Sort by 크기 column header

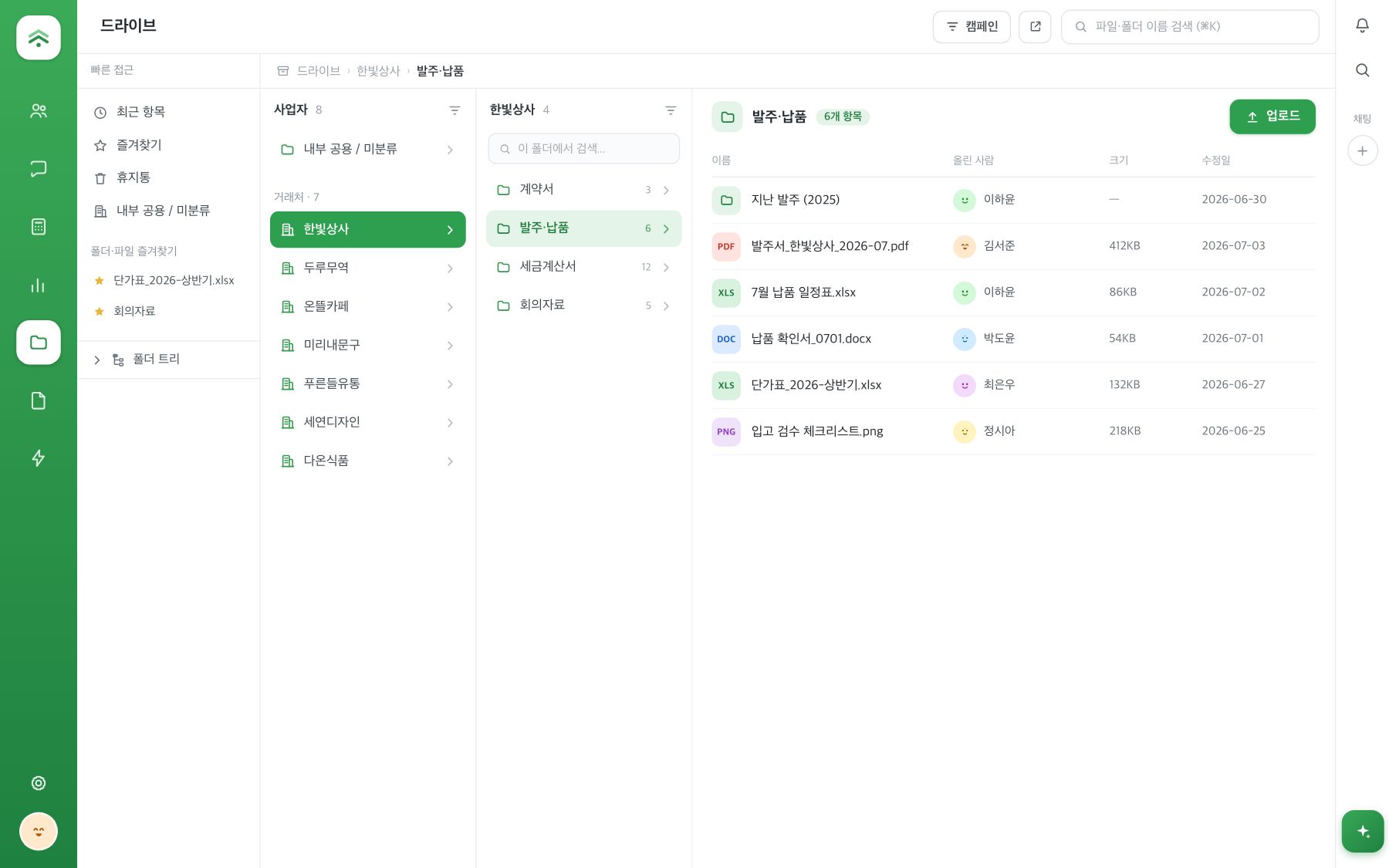tap(1118, 160)
